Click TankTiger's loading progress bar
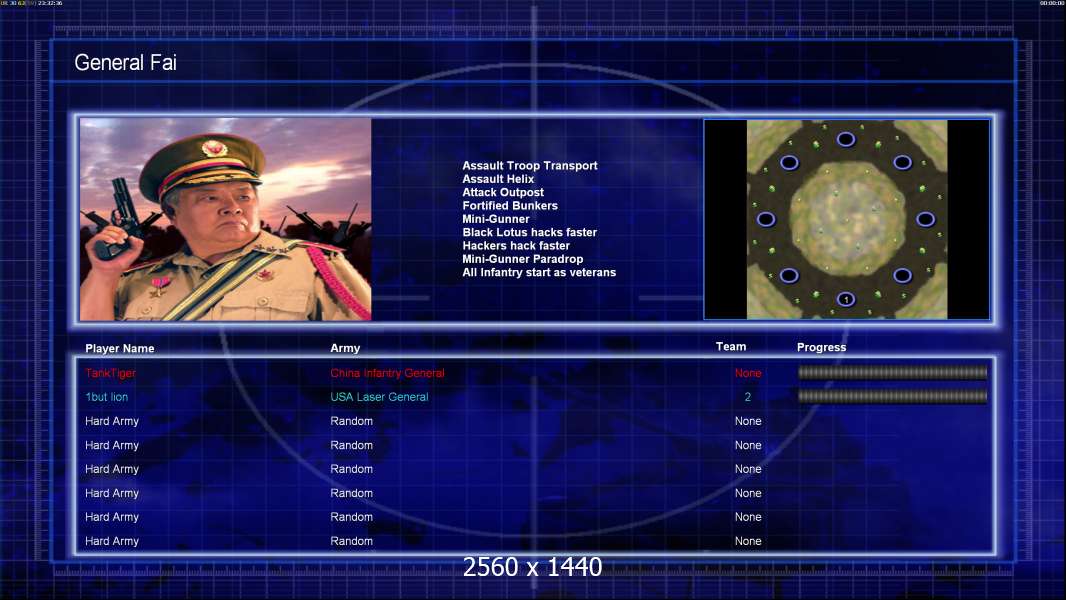Image resolution: width=1066 pixels, height=600 pixels. tap(892, 372)
